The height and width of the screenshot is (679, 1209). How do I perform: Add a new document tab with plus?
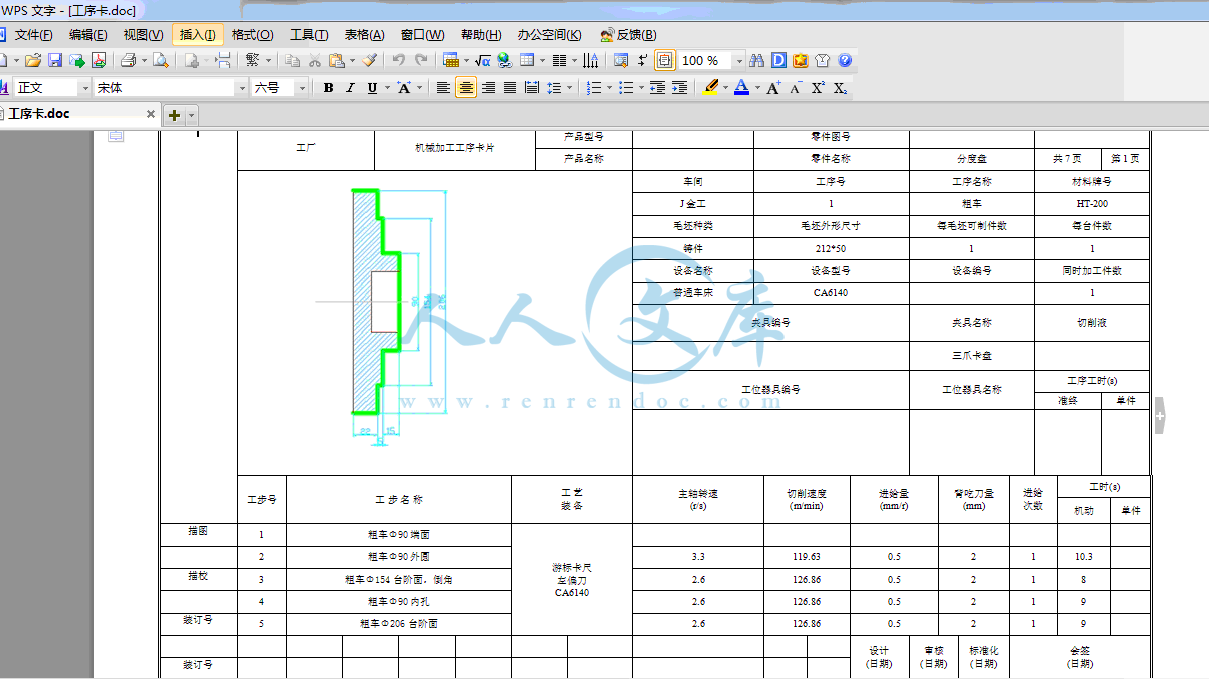point(174,115)
